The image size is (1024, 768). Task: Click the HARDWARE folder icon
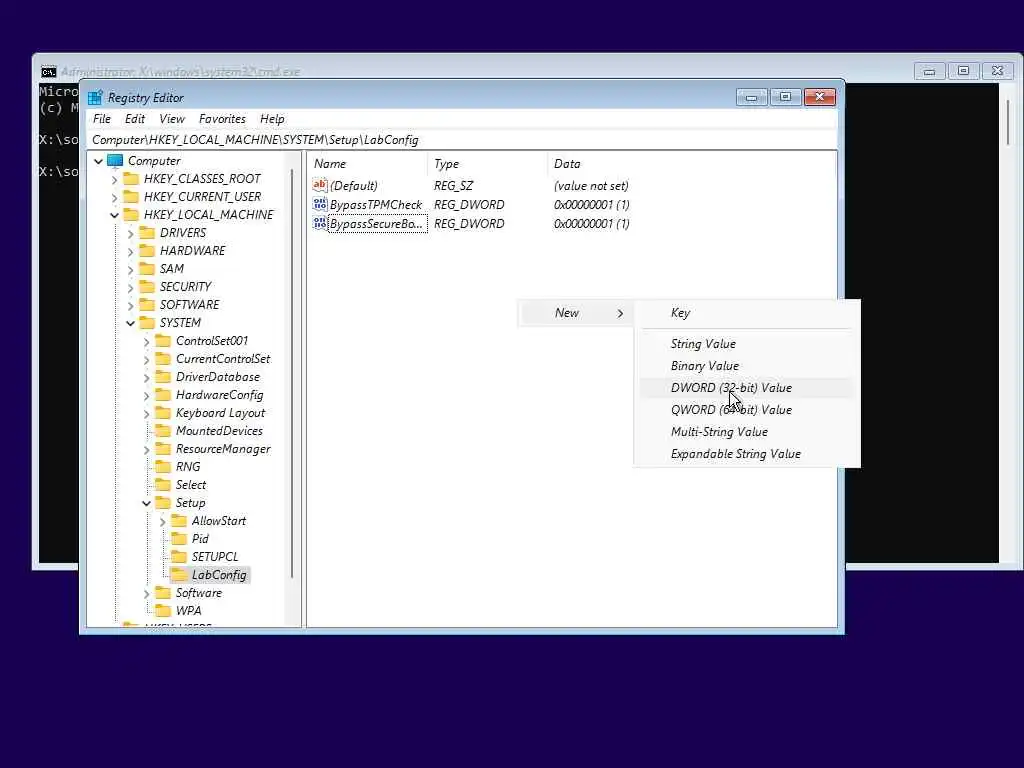point(148,251)
